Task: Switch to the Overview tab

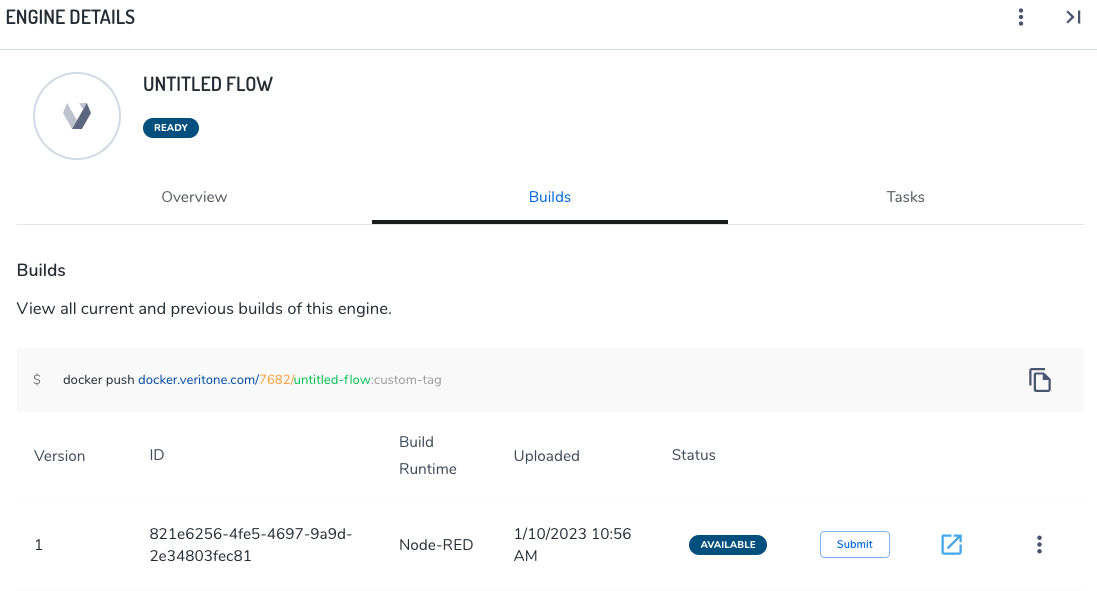Action: point(194,197)
